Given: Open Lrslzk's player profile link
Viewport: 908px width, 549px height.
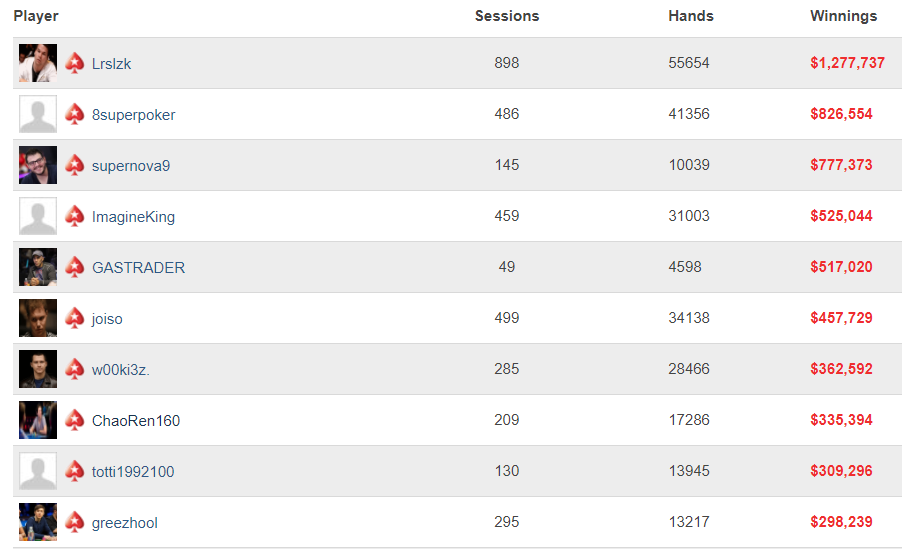Looking at the screenshot, I should [x=111, y=64].
